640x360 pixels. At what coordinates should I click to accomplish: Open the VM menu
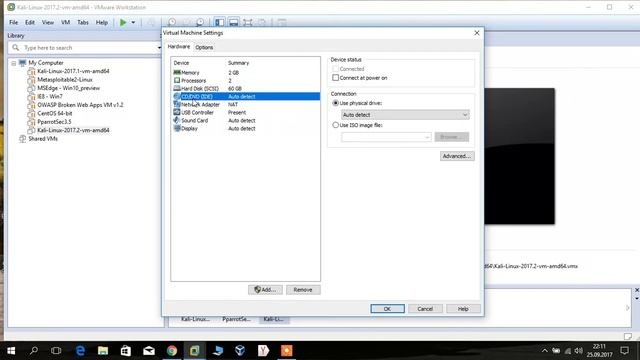(65, 22)
